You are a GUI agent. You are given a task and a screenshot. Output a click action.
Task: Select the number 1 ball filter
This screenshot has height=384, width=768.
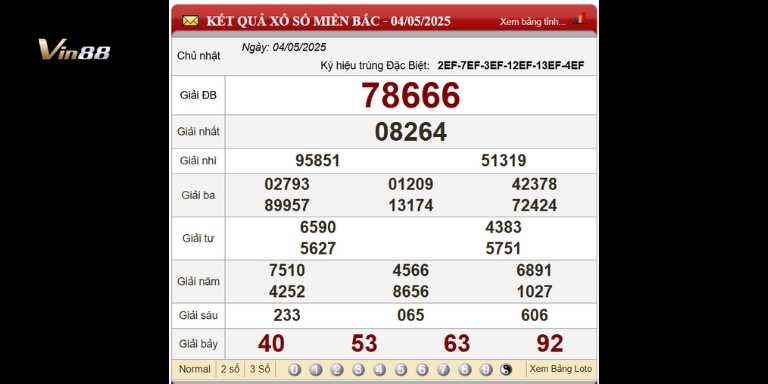point(315,370)
